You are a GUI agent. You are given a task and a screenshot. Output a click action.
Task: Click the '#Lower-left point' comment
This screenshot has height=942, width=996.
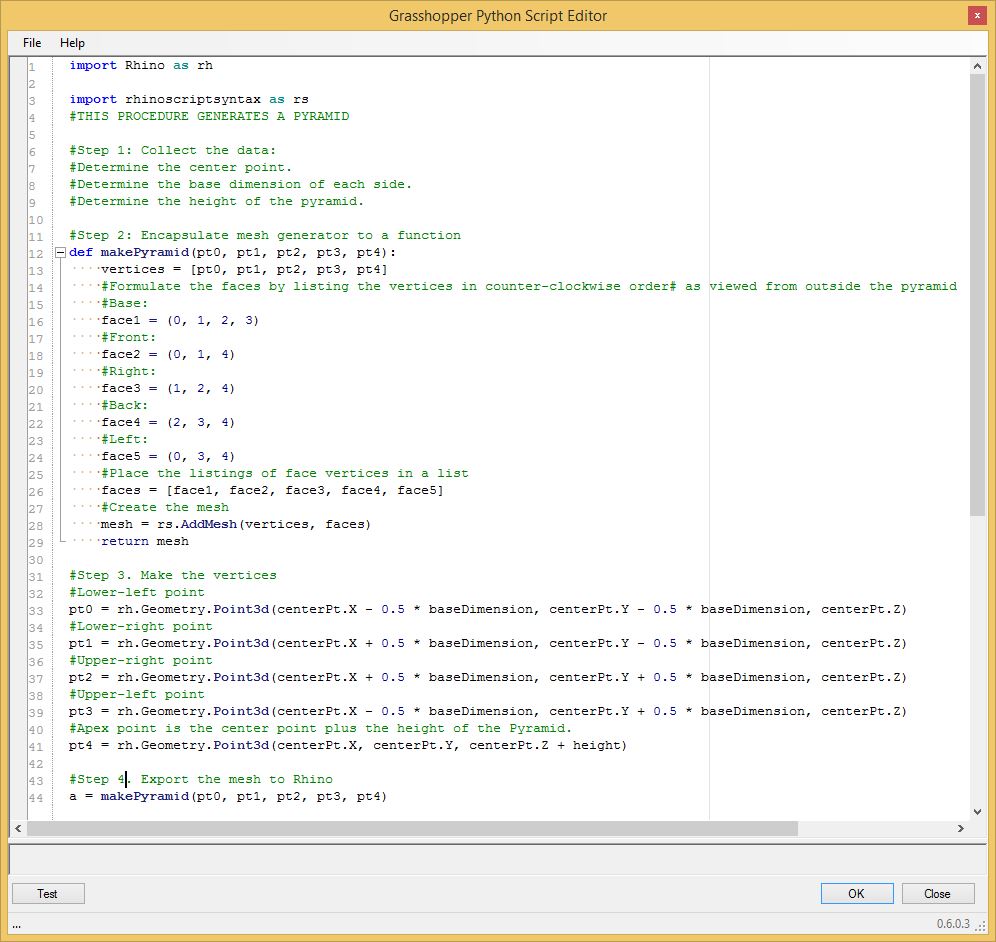[x=137, y=593]
